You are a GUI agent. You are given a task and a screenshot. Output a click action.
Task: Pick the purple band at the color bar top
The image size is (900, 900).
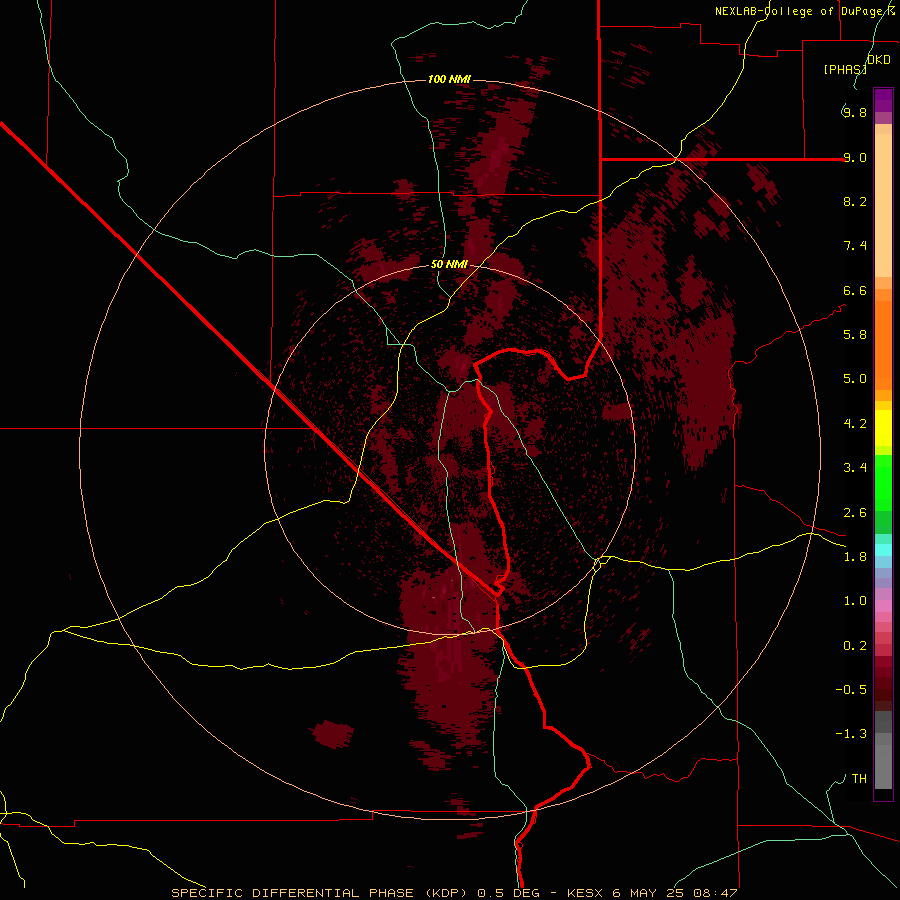883,100
